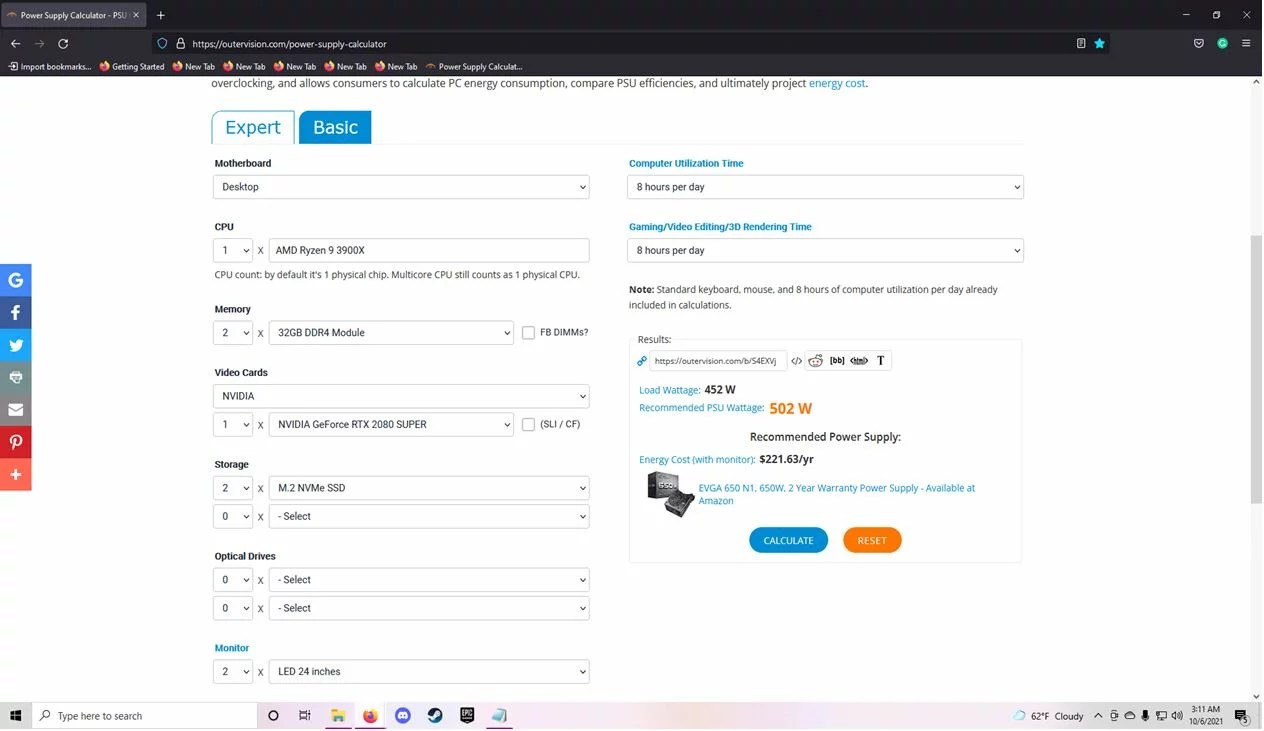
Task: Bookmark this page with the star icon
Action: coord(1100,43)
